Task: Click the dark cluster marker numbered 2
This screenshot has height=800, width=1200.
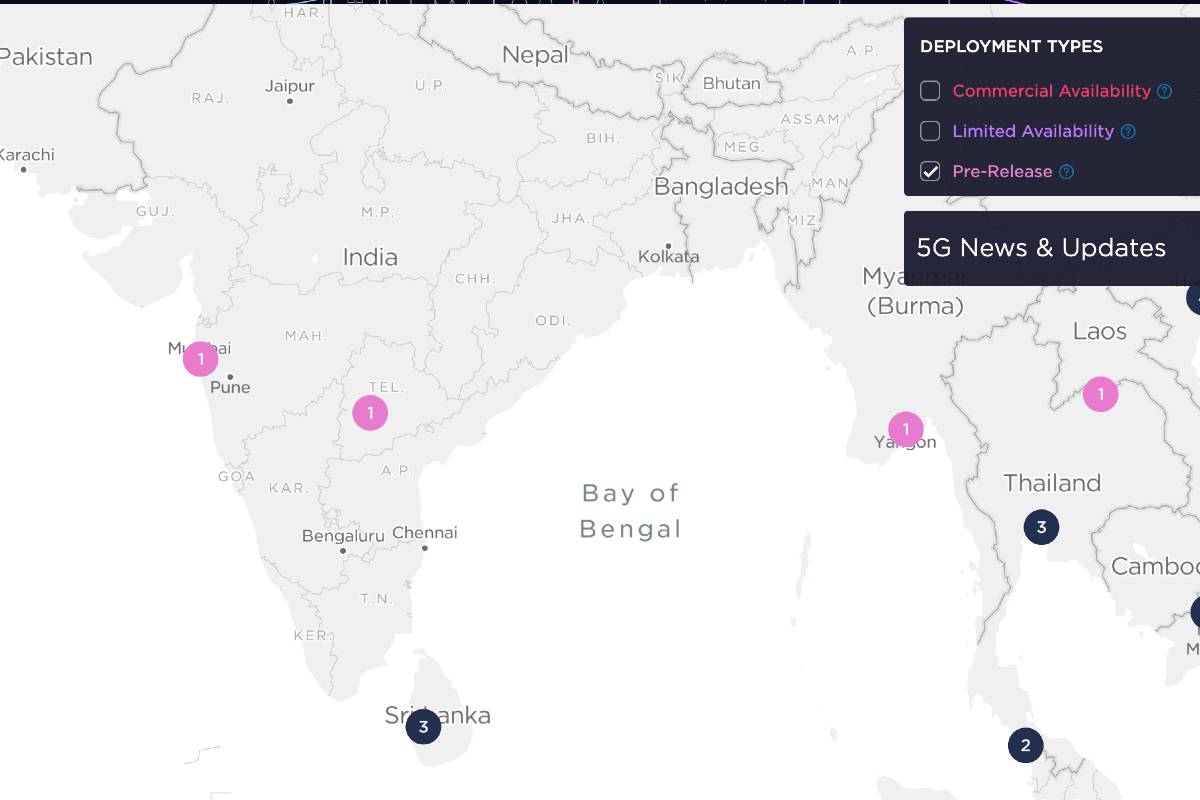Action: (x=1025, y=745)
